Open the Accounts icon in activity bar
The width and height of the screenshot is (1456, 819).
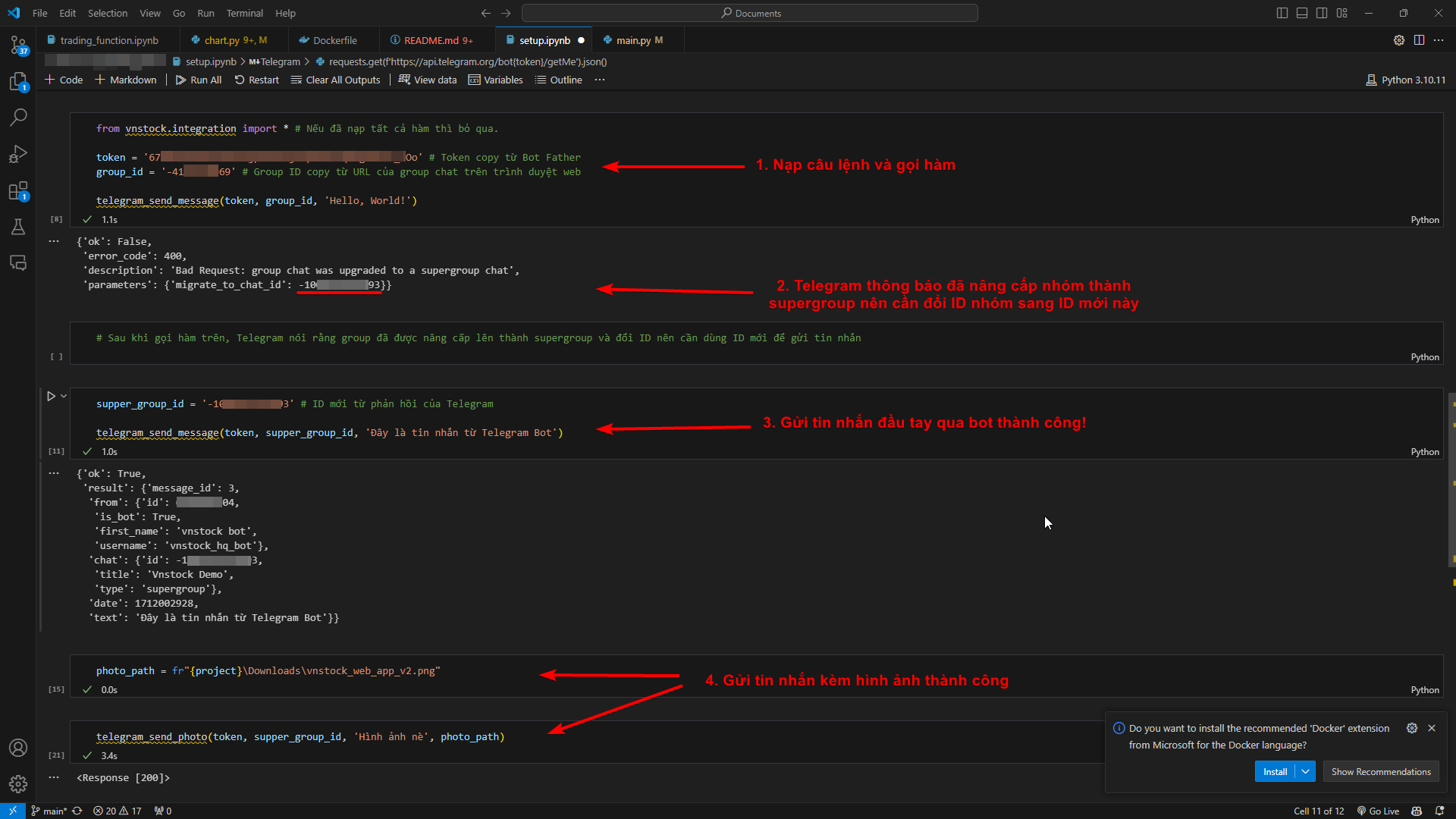pyautogui.click(x=18, y=748)
